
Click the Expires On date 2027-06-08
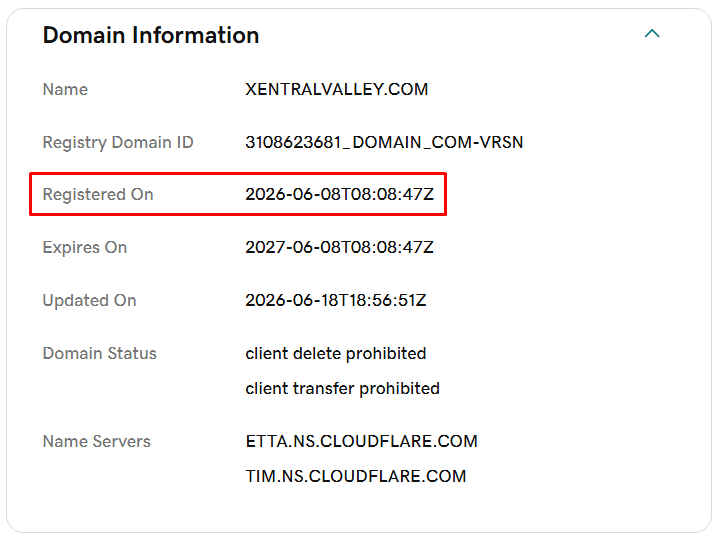click(x=339, y=247)
